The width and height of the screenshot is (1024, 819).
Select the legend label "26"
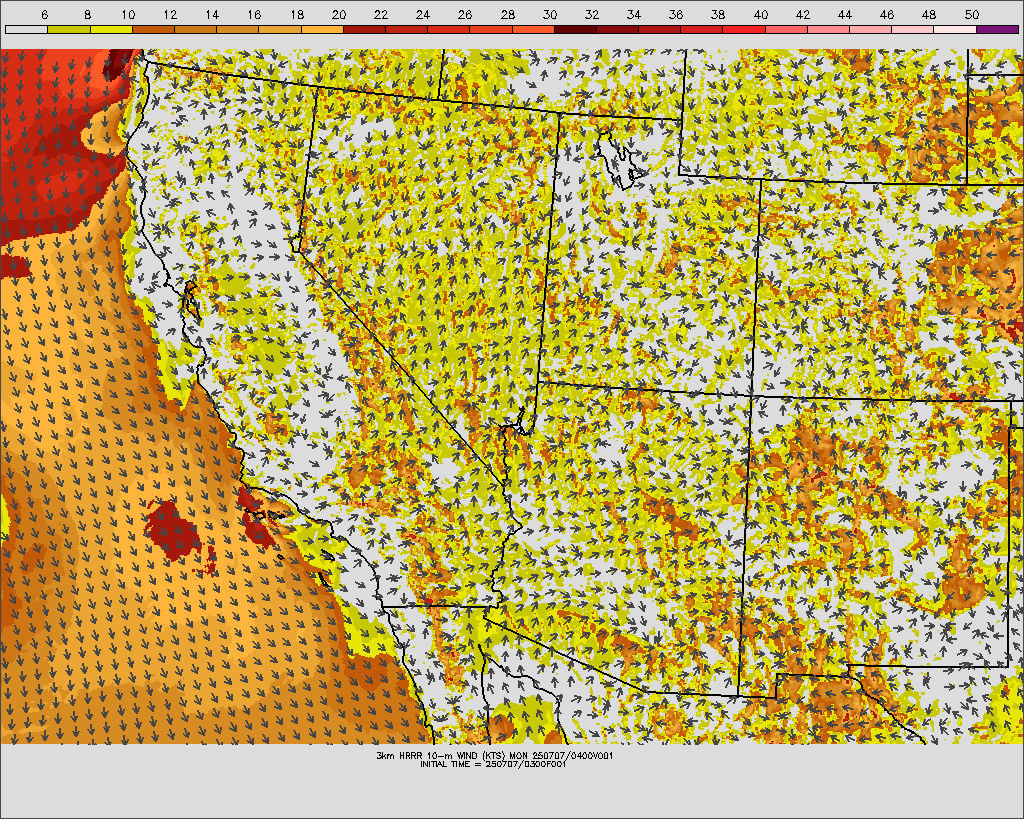[x=465, y=14]
